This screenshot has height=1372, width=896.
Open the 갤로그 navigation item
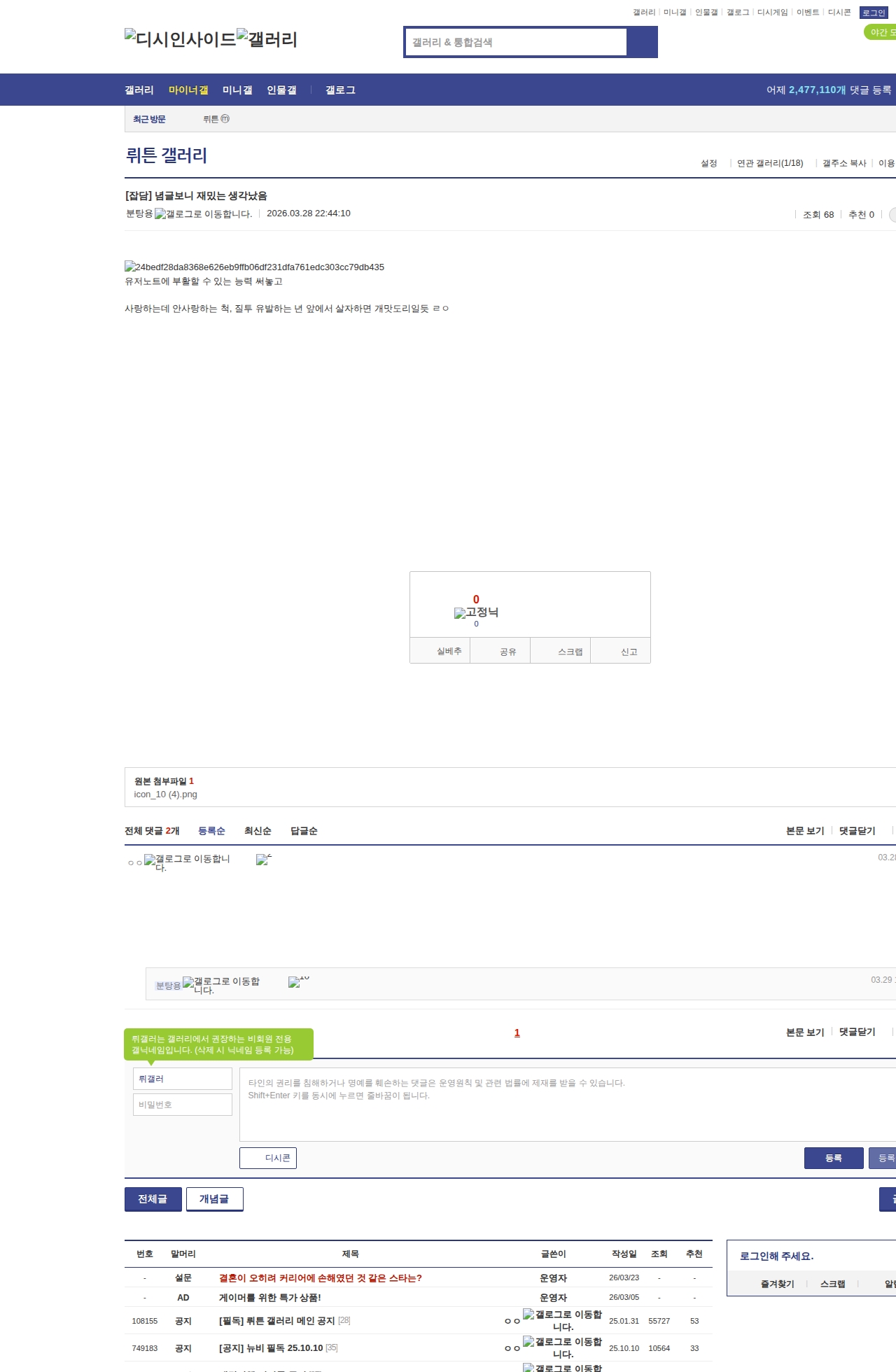(x=340, y=90)
